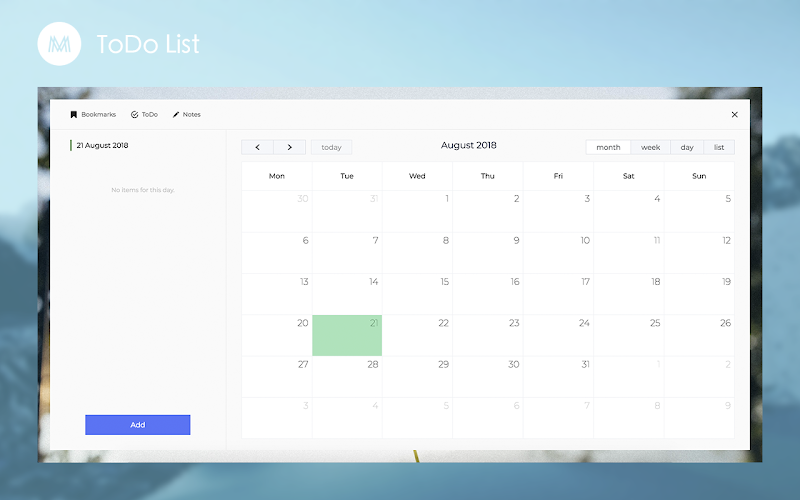This screenshot has height=500, width=800.
Task: Switch calendar to week view
Action: [x=651, y=147]
